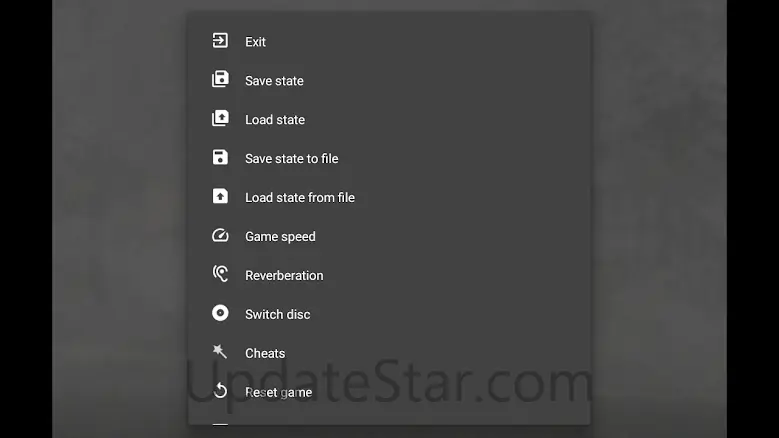Select Load state from file
This screenshot has width=779, height=438.
(300, 198)
